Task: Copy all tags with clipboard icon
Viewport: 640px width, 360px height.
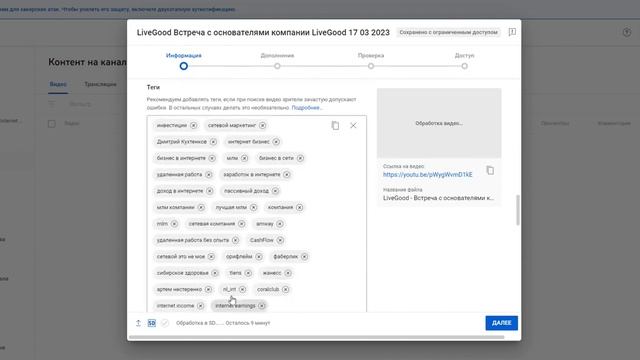Action: pyautogui.click(x=335, y=126)
